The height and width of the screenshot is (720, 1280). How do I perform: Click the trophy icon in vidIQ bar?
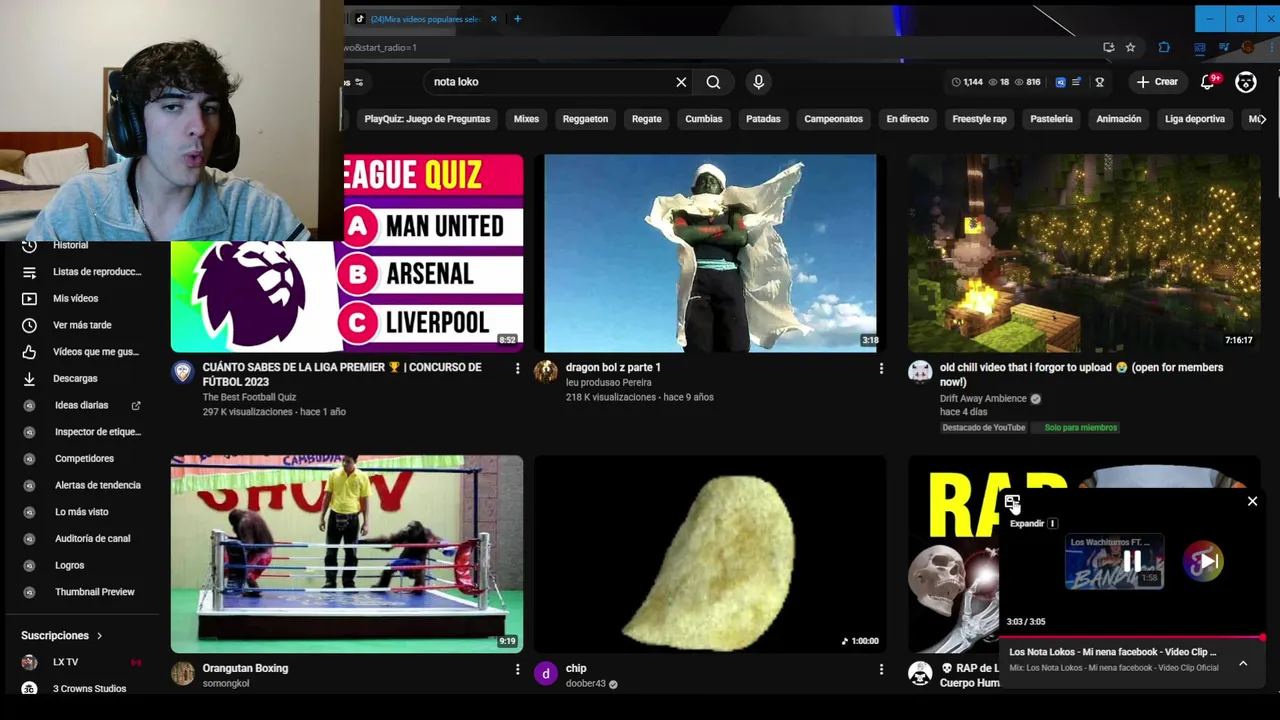1099,82
